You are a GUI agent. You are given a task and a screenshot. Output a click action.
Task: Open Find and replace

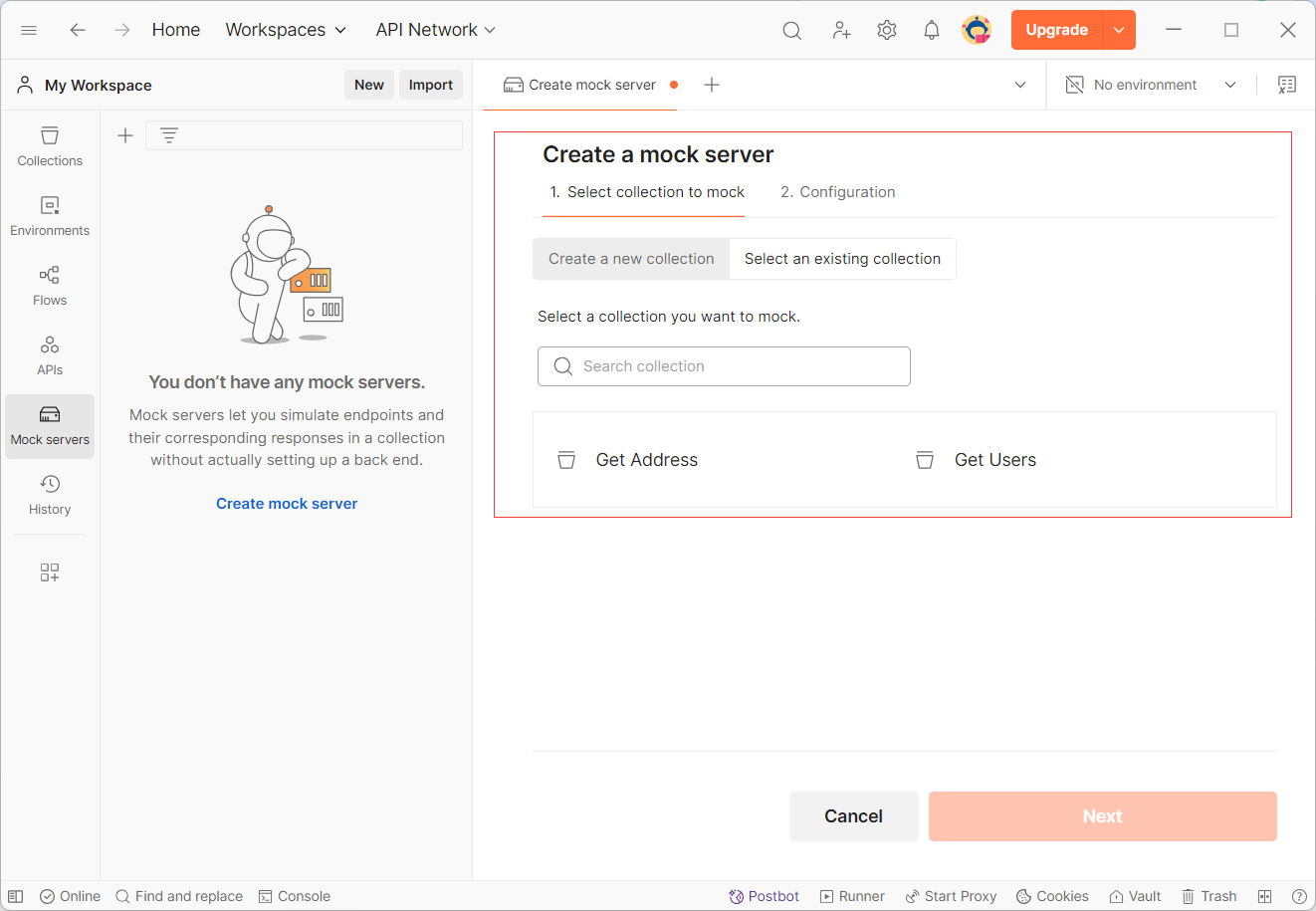[179, 896]
